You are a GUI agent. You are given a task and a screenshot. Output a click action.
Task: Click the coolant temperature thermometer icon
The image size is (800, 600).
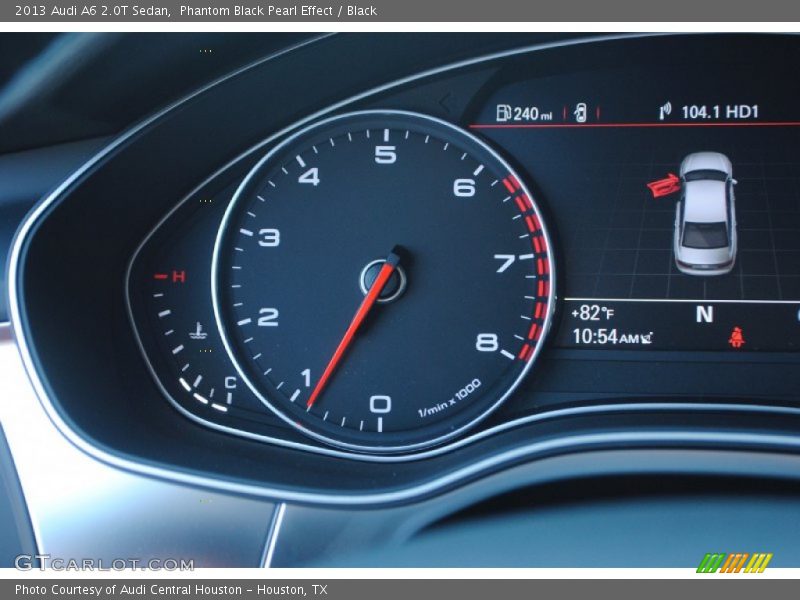point(200,328)
